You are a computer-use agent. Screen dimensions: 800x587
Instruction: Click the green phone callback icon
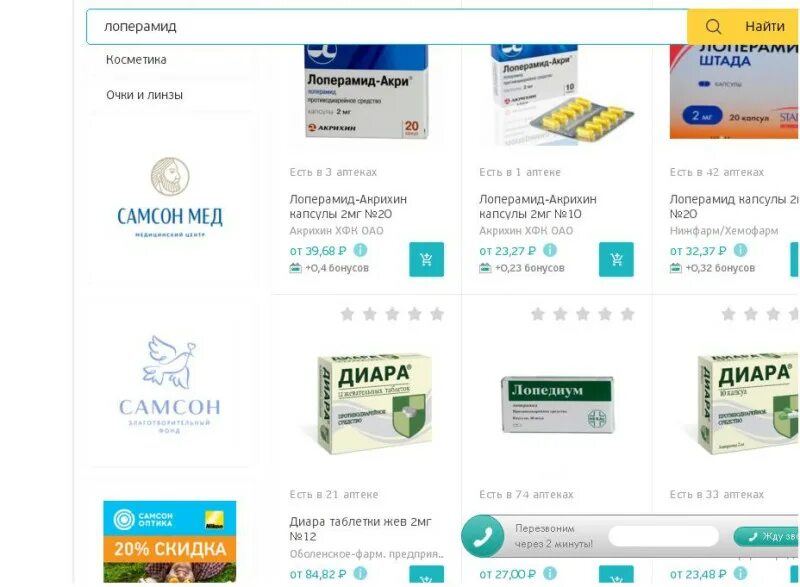[x=483, y=536]
